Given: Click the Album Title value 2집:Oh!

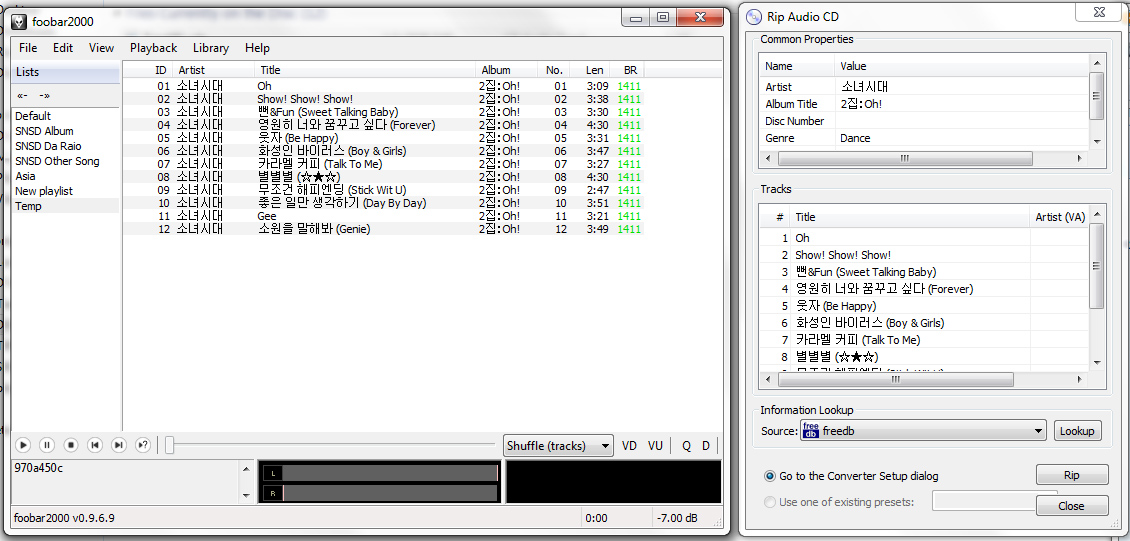Looking at the screenshot, I should [x=861, y=104].
